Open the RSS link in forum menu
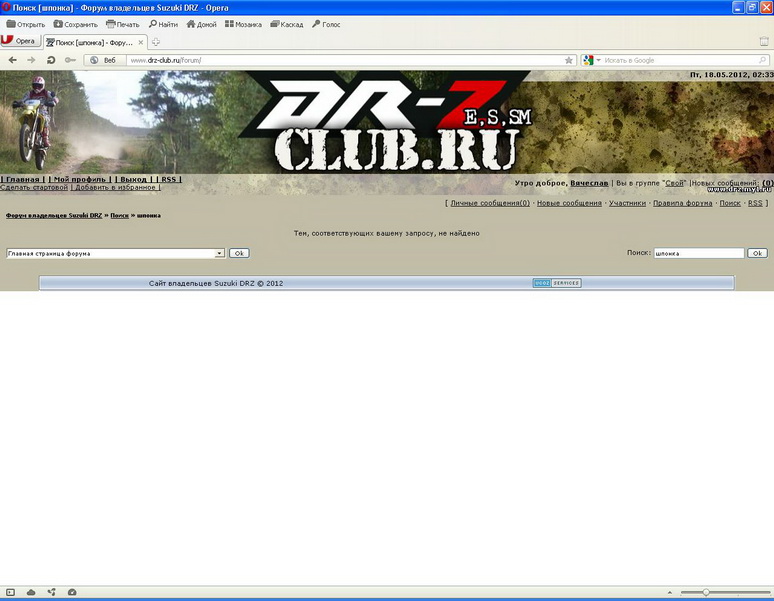This screenshot has height=601, width=774. [755, 203]
